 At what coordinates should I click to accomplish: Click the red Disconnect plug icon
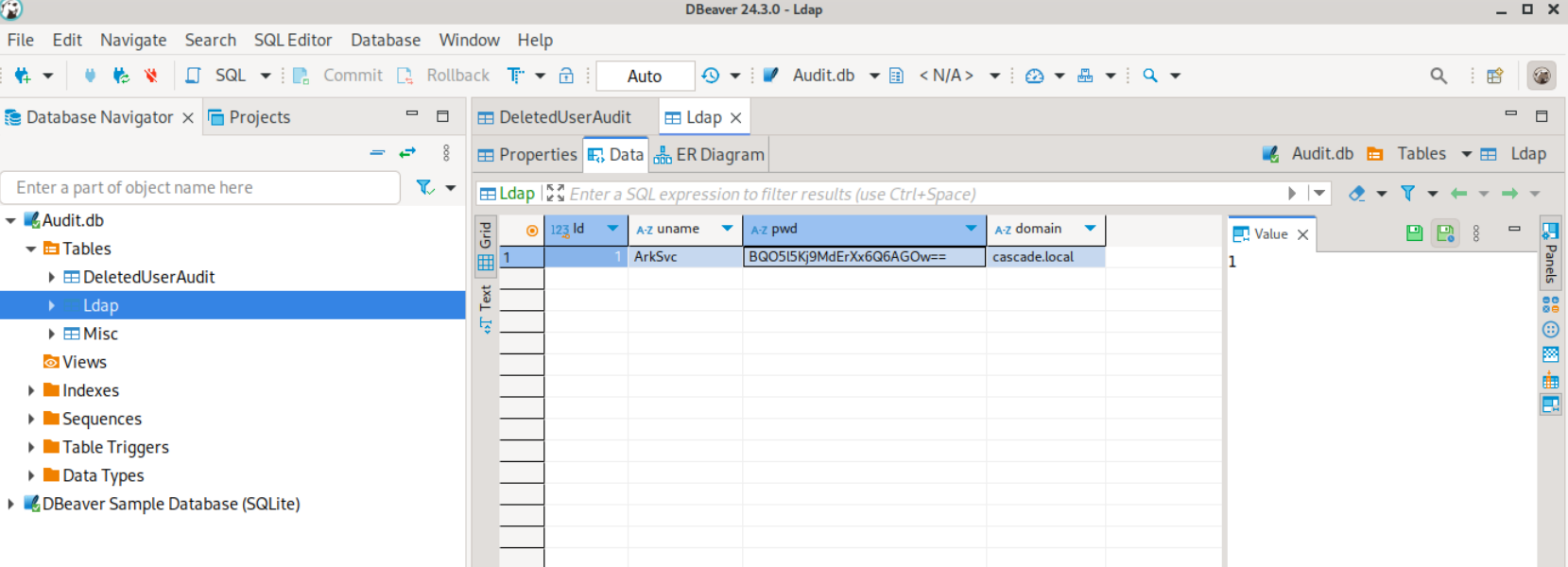[x=151, y=76]
